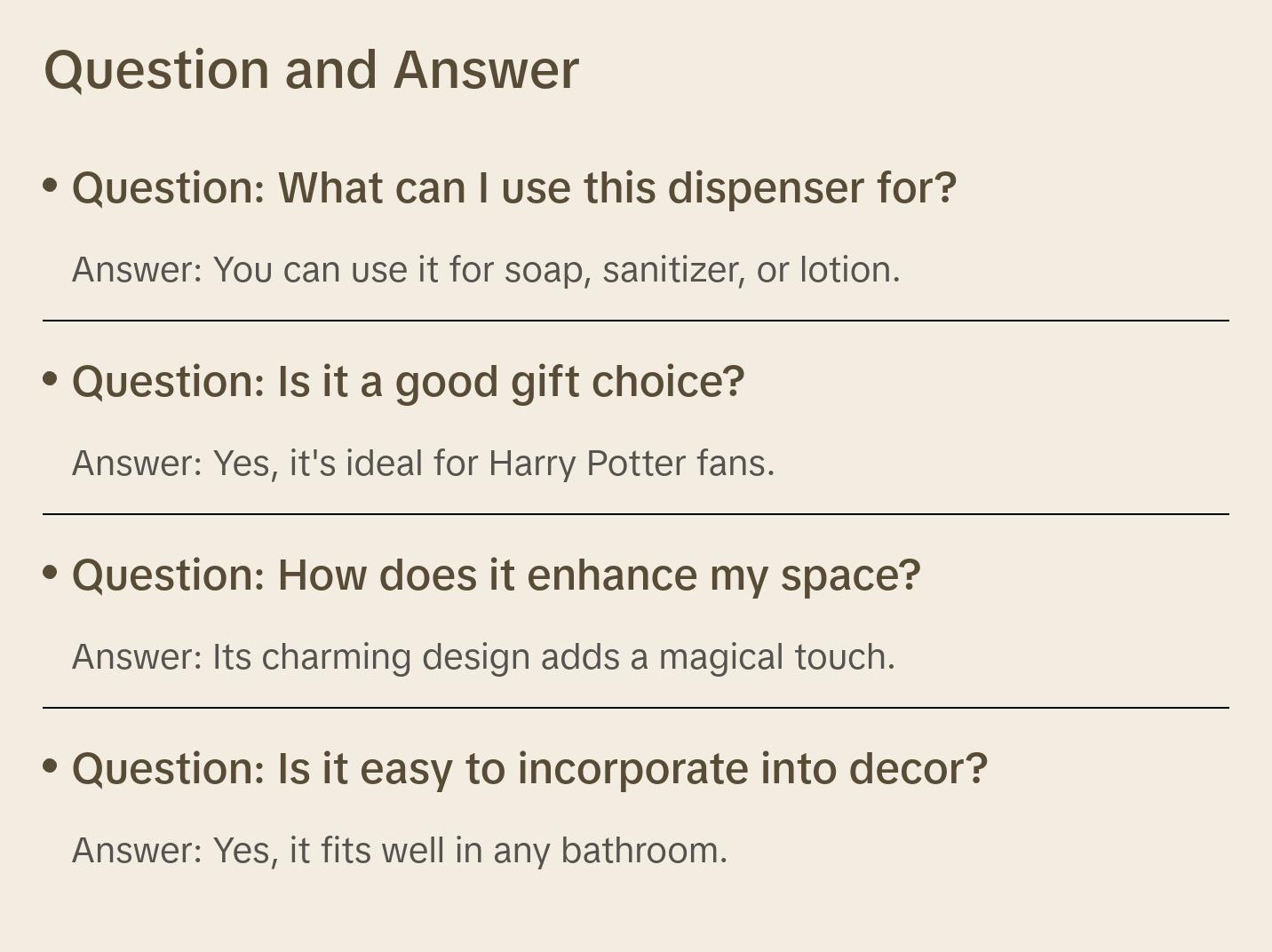
Task: Click the answer mentioning Harry Potter fans
Action: (423, 464)
